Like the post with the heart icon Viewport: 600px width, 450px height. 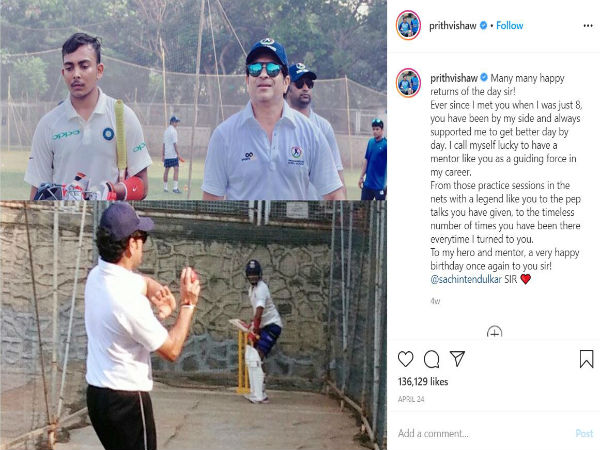tap(406, 359)
